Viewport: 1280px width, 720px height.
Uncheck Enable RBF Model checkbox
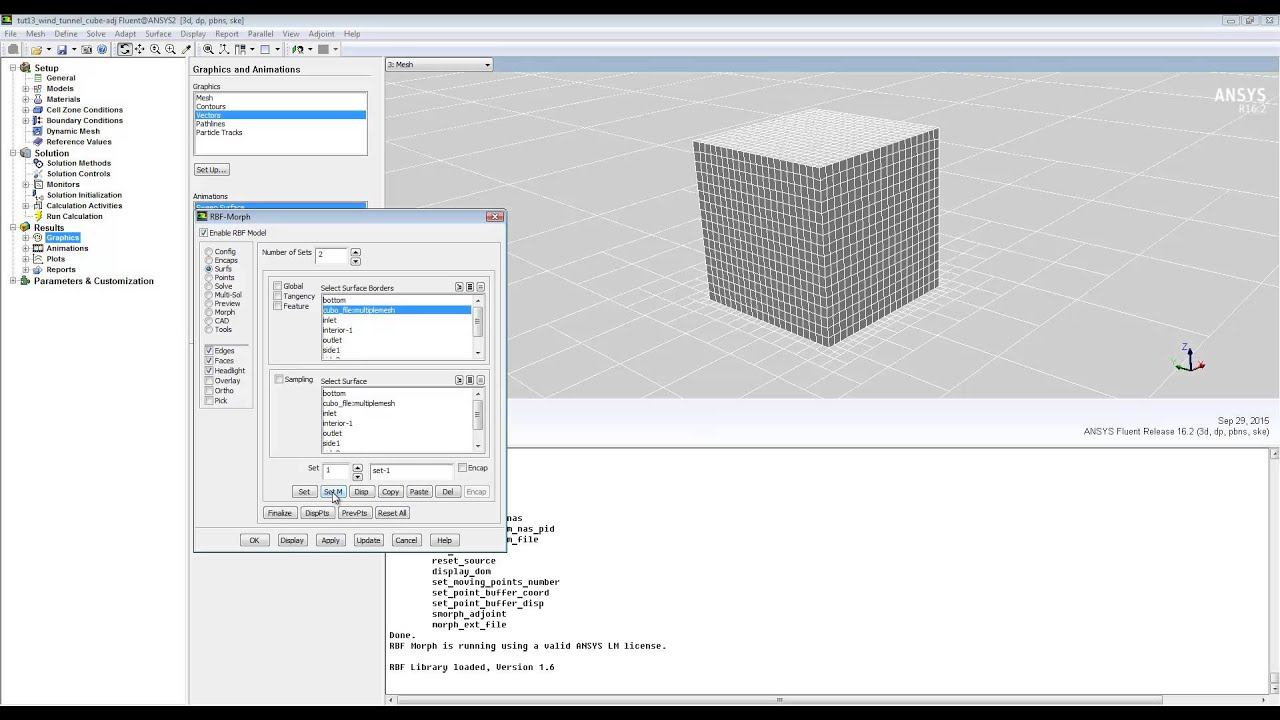[x=204, y=233]
